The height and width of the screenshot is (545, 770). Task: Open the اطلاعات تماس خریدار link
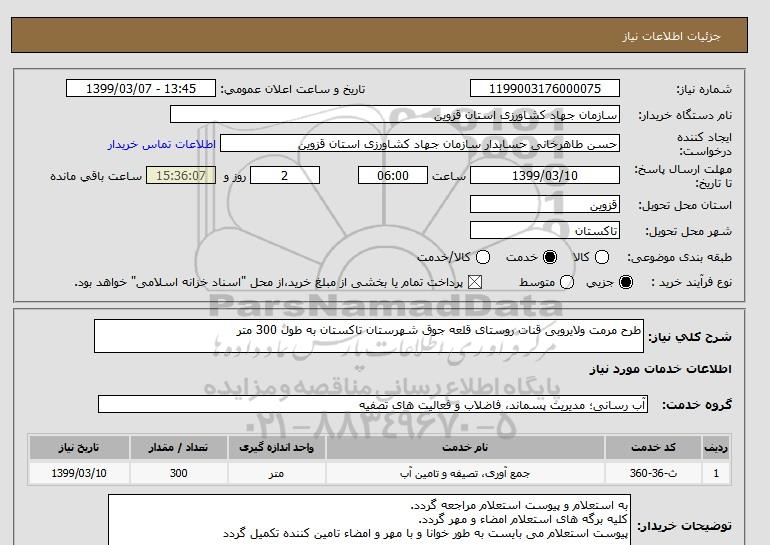pyautogui.click(x=162, y=144)
